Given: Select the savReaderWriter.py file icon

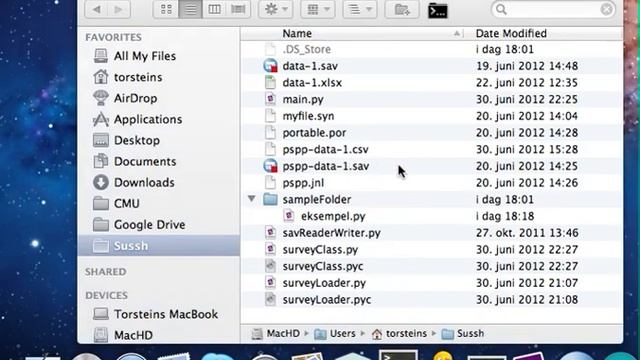Looking at the screenshot, I should [x=270, y=233].
